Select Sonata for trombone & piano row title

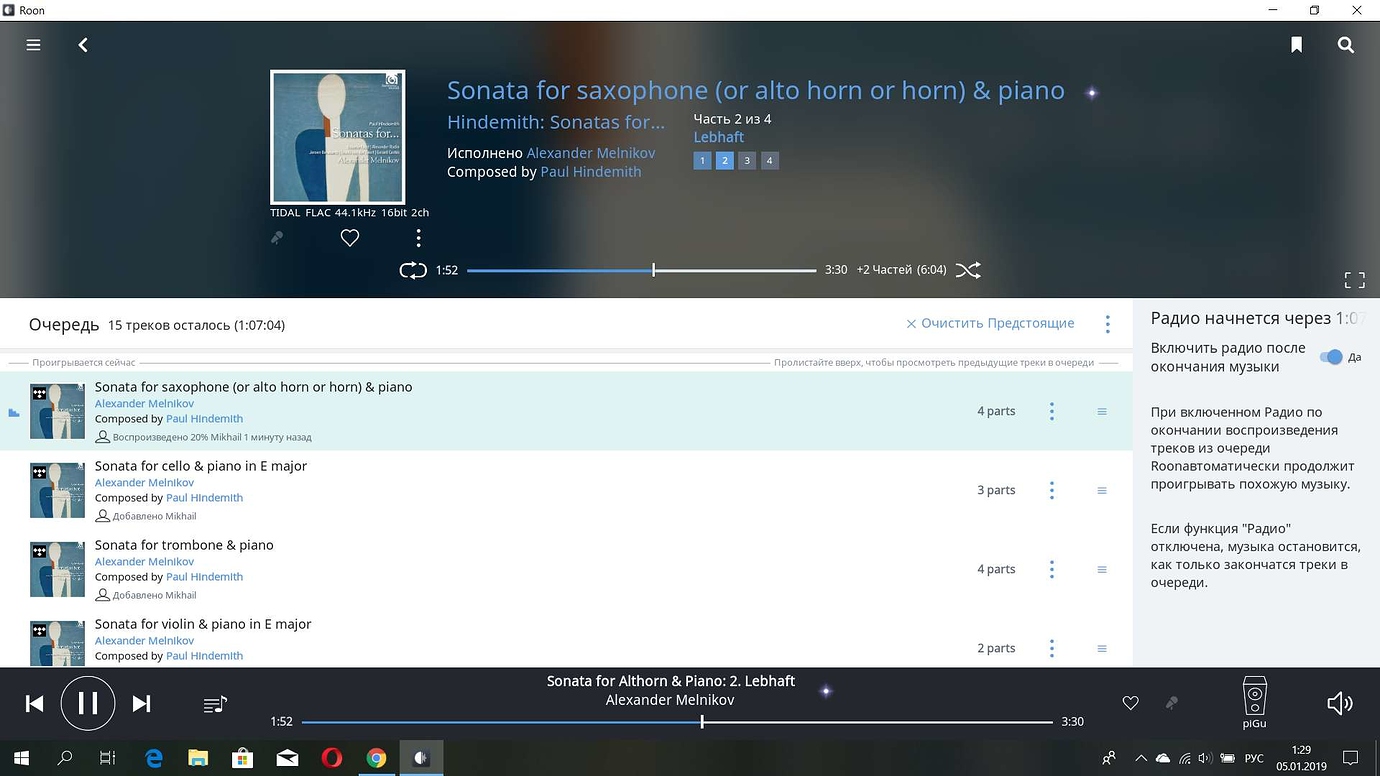click(x=184, y=545)
